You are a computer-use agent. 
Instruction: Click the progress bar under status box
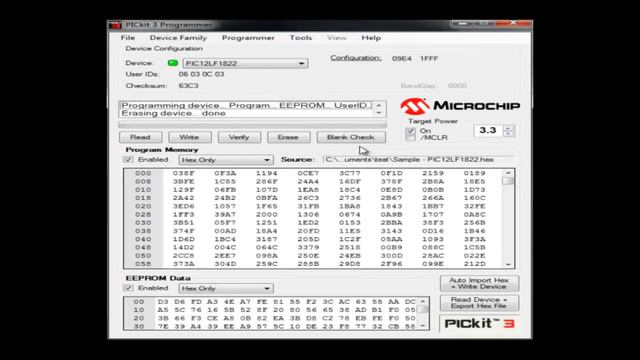252,124
